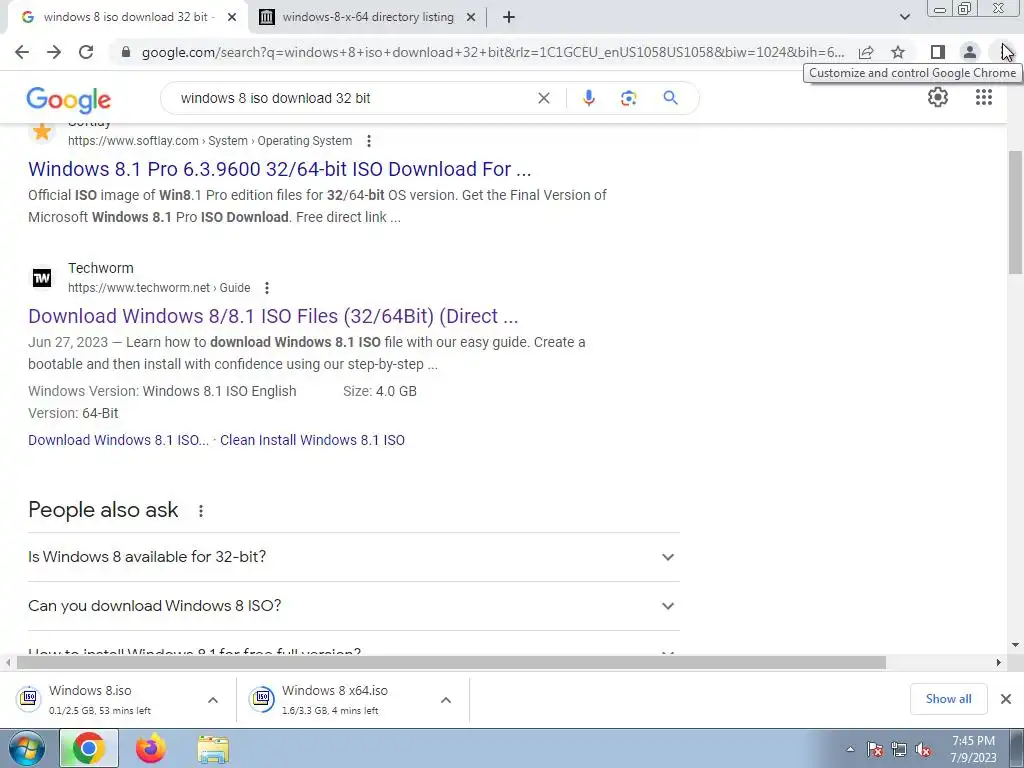Viewport: 1024px width, 768px height.
Task: Click the Techworm site name
Action: coord(101,268)
